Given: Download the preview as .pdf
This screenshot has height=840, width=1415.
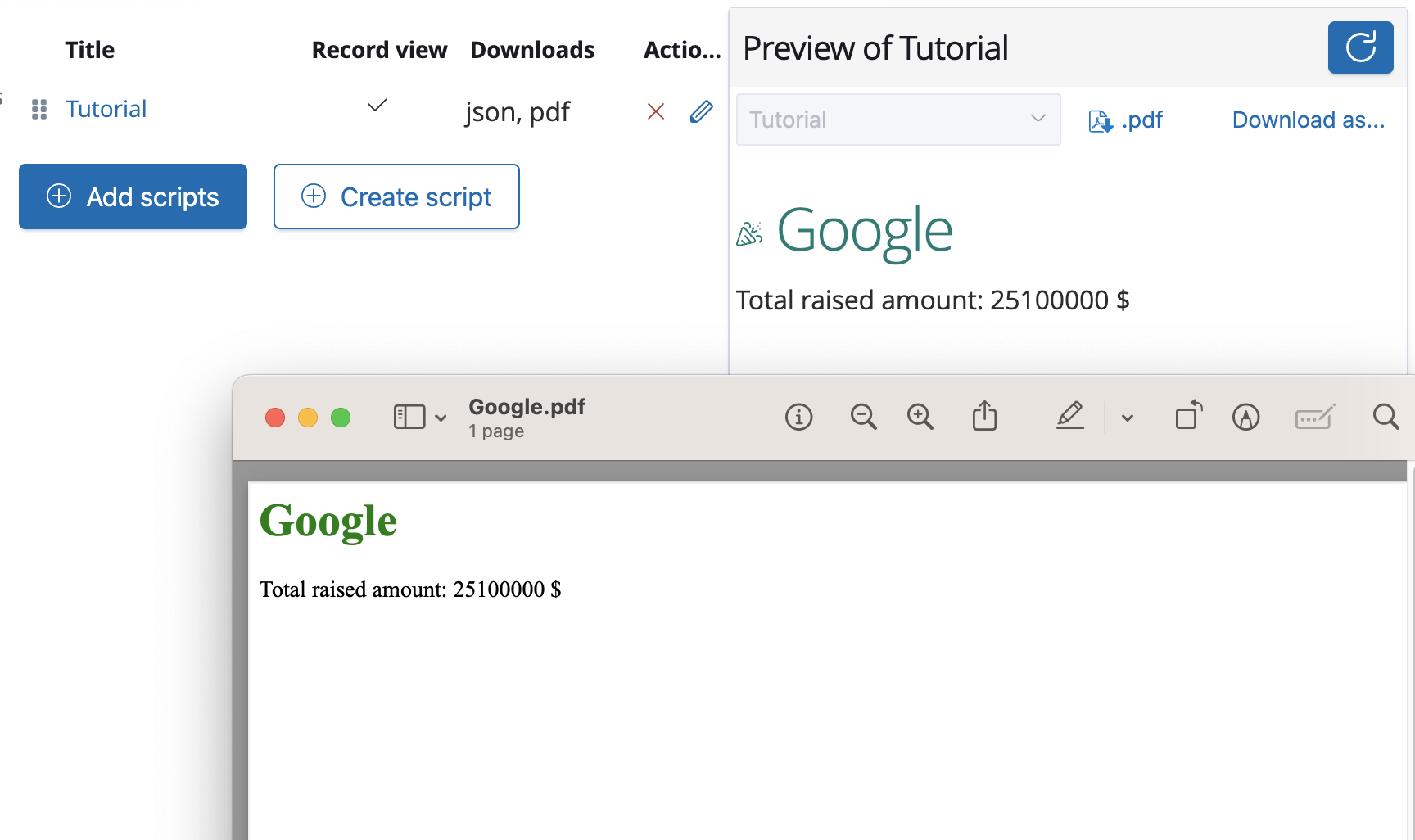Looking at the screenshot, I should click(1126, 120).
